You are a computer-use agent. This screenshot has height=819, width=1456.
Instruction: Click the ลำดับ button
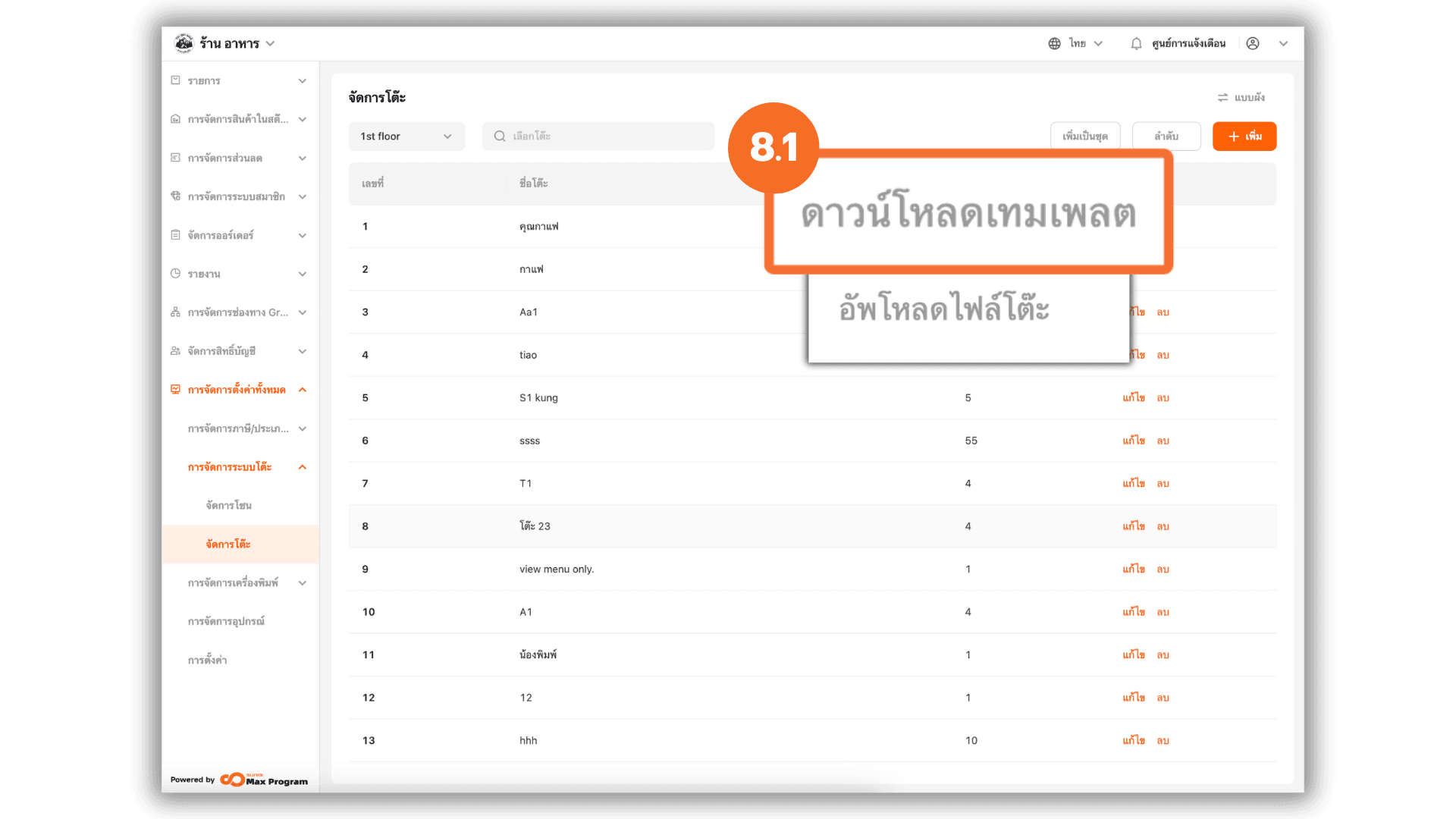pos(1166,136)
